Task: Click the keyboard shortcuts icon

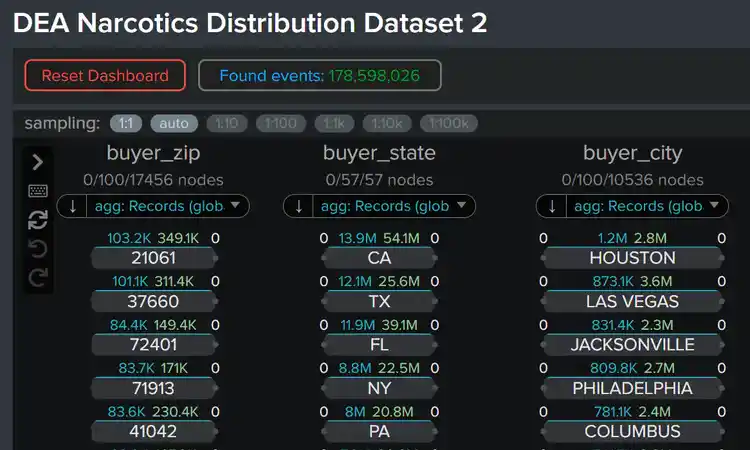Action: 37,191
